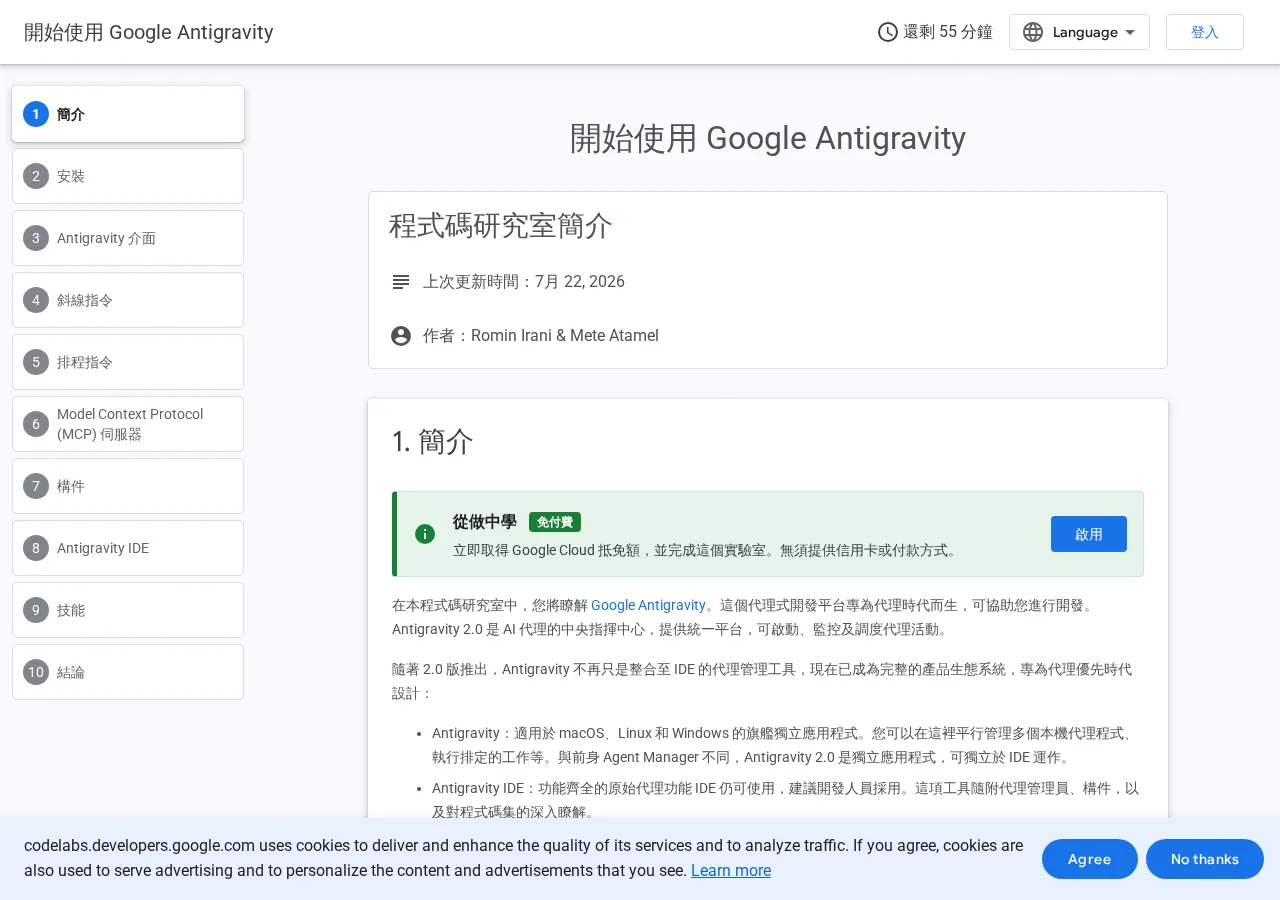Click the number 1 step badge
Image resolution: width=1280 pixels, height=900 pixels.
coord(36,114)
